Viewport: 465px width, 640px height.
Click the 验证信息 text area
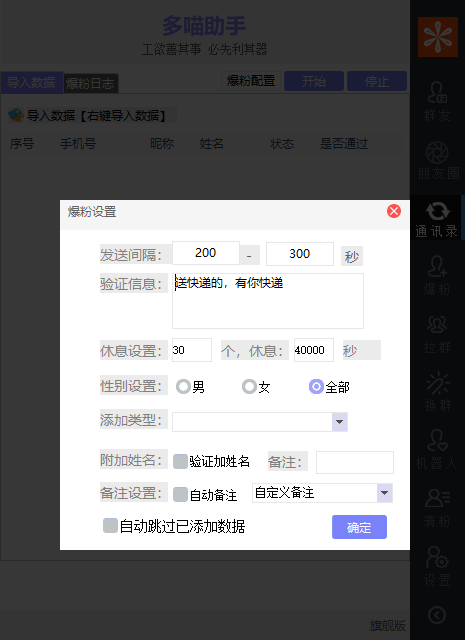268,301
